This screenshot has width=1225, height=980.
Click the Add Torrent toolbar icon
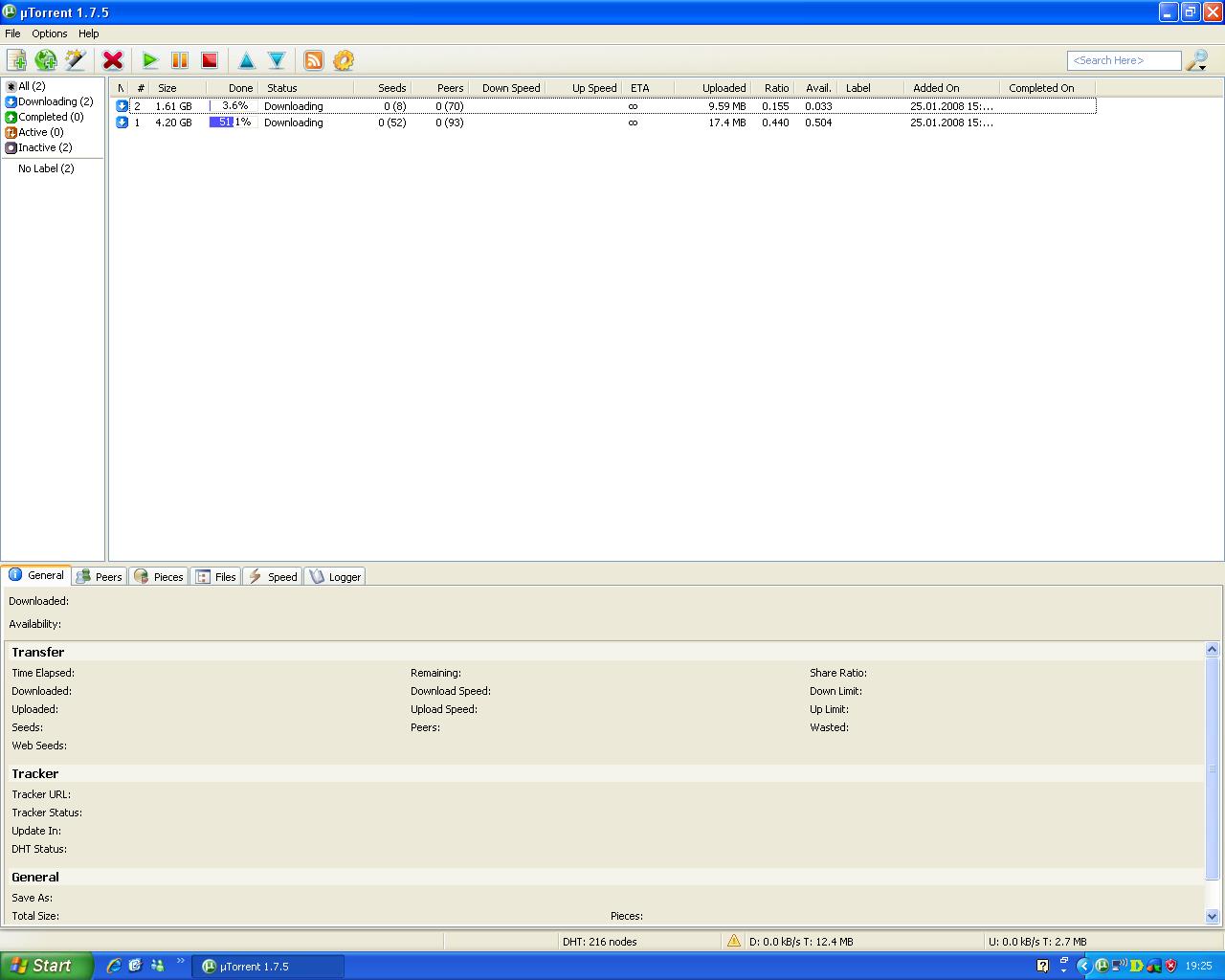pyautogui.click(x=16, y=60)
